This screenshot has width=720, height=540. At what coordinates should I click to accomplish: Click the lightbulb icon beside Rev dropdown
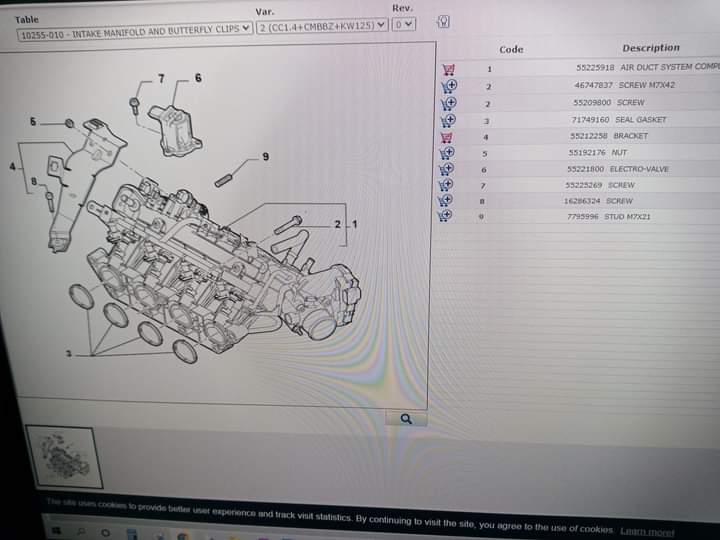(443, 23)
